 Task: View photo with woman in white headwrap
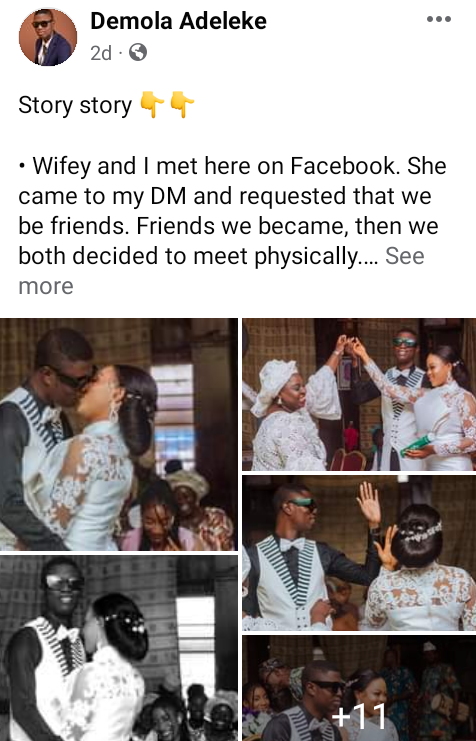click(359, 395)
